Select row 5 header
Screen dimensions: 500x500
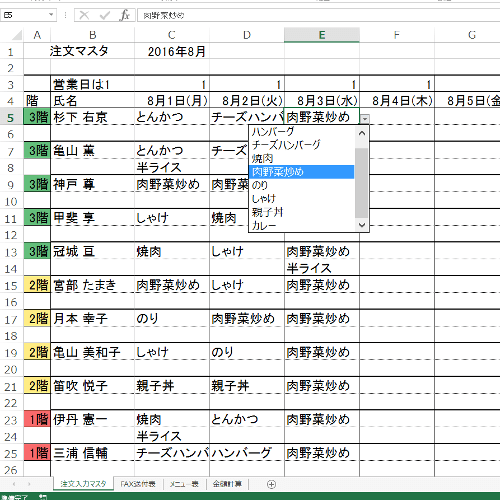[11, 117]
